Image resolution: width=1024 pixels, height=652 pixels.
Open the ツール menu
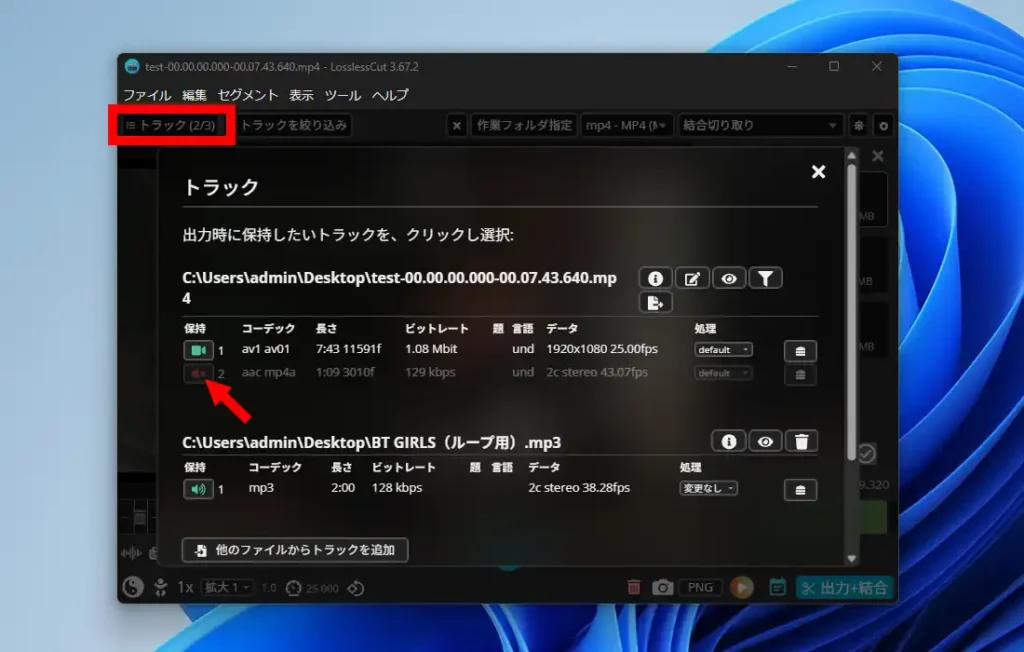point(342,95)
